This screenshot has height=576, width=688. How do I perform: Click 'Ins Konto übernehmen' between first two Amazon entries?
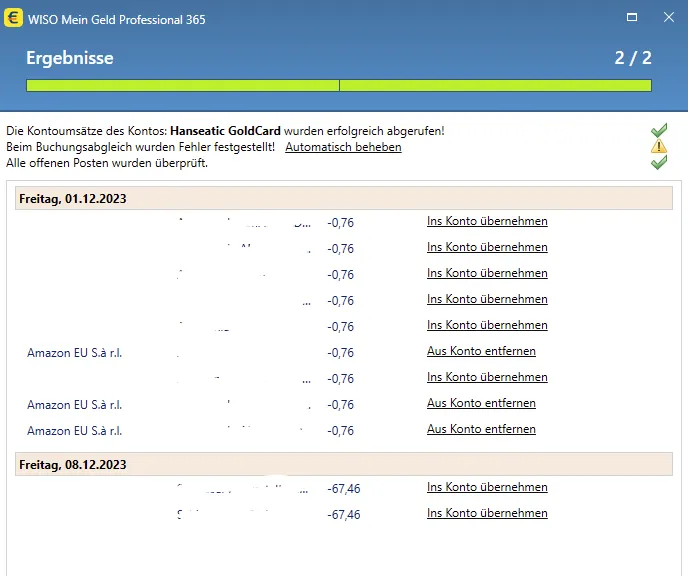tap(487, 377)
